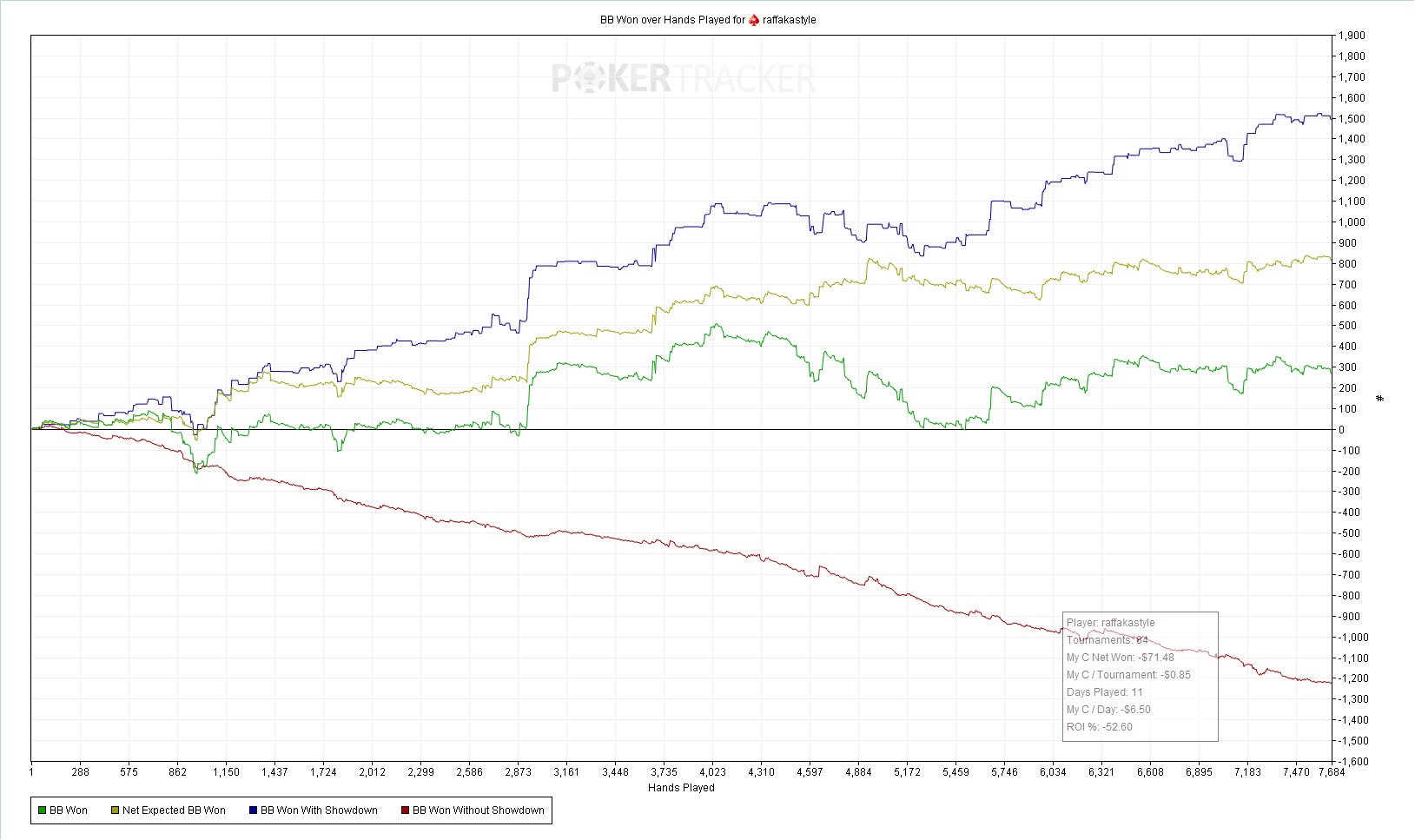Screen dimensions: 1415x840
Task: Click 'ROI %: -52.60' in tooltip
Action: pos(1100,727)
